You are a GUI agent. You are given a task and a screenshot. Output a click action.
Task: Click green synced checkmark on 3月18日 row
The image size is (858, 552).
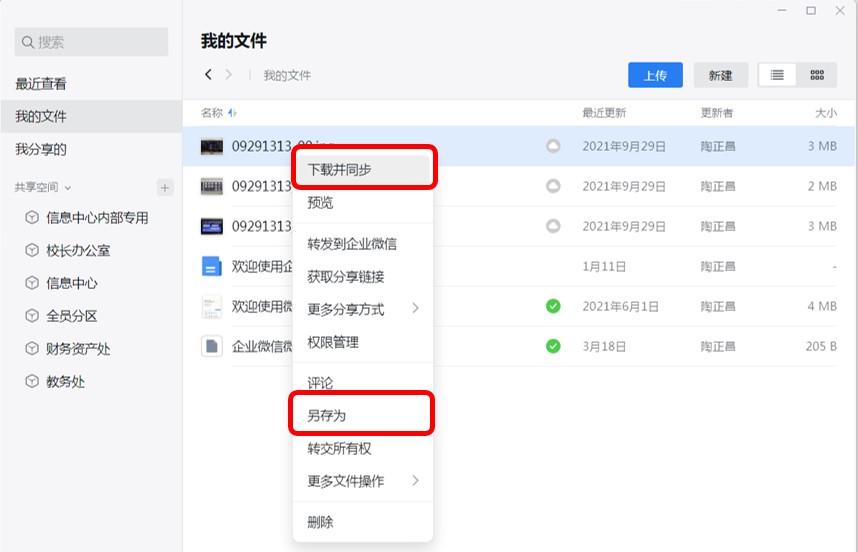tap(553, 346)
